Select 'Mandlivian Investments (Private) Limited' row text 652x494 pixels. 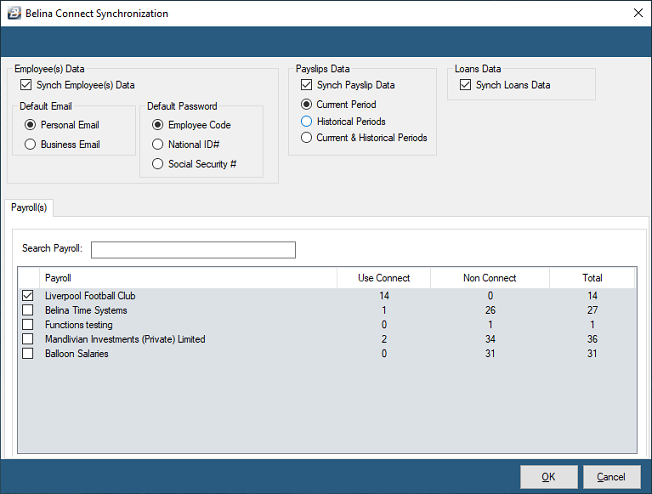click(x=125, y=339)
